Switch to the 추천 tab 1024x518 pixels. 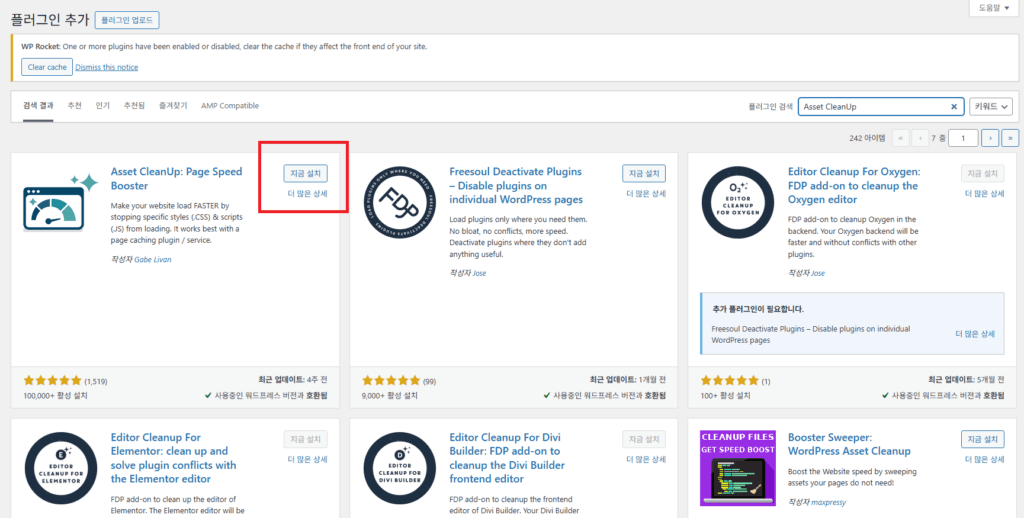[74, 106]
